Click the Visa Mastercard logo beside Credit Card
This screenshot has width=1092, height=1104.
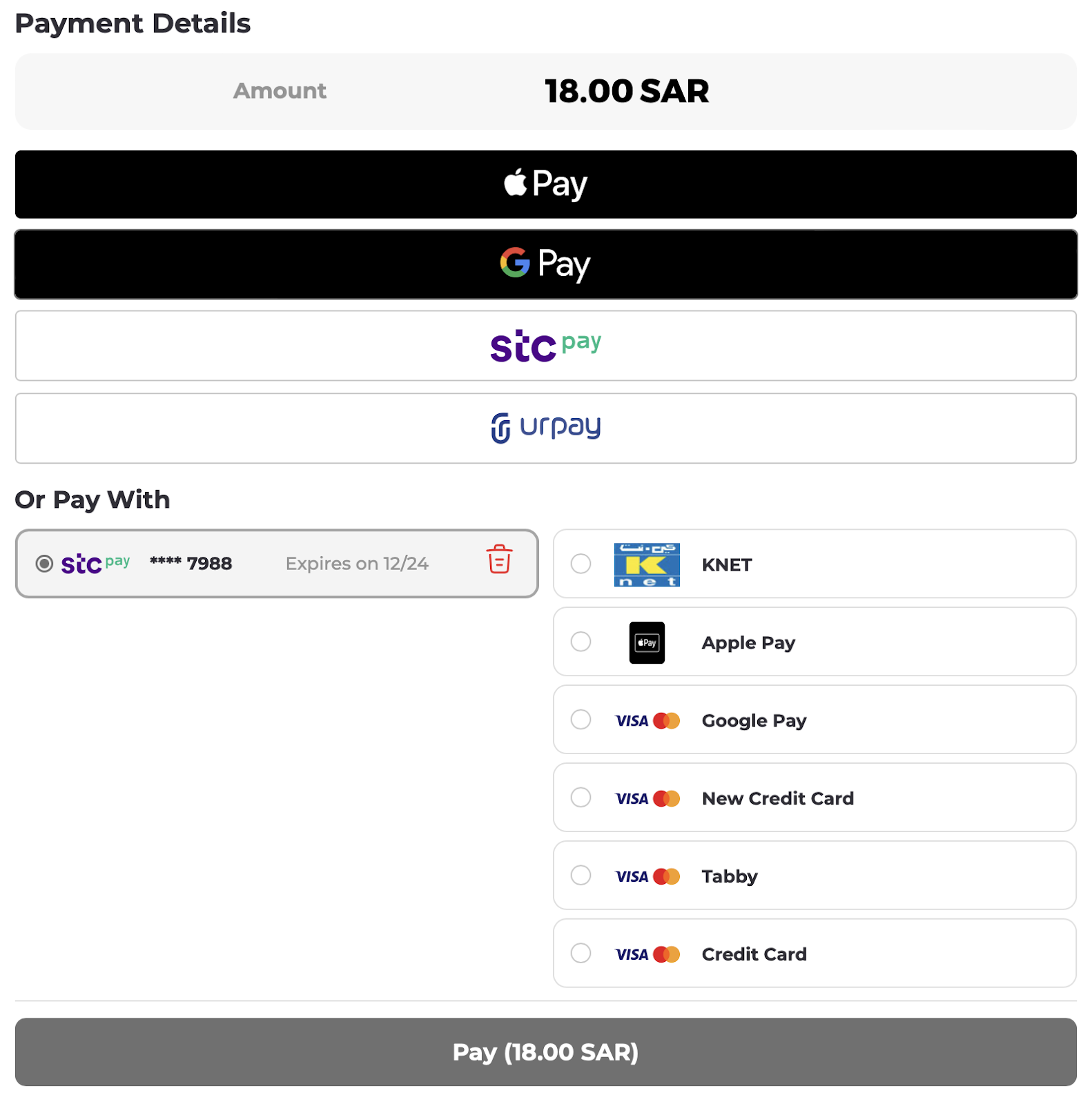pos(647,954)
